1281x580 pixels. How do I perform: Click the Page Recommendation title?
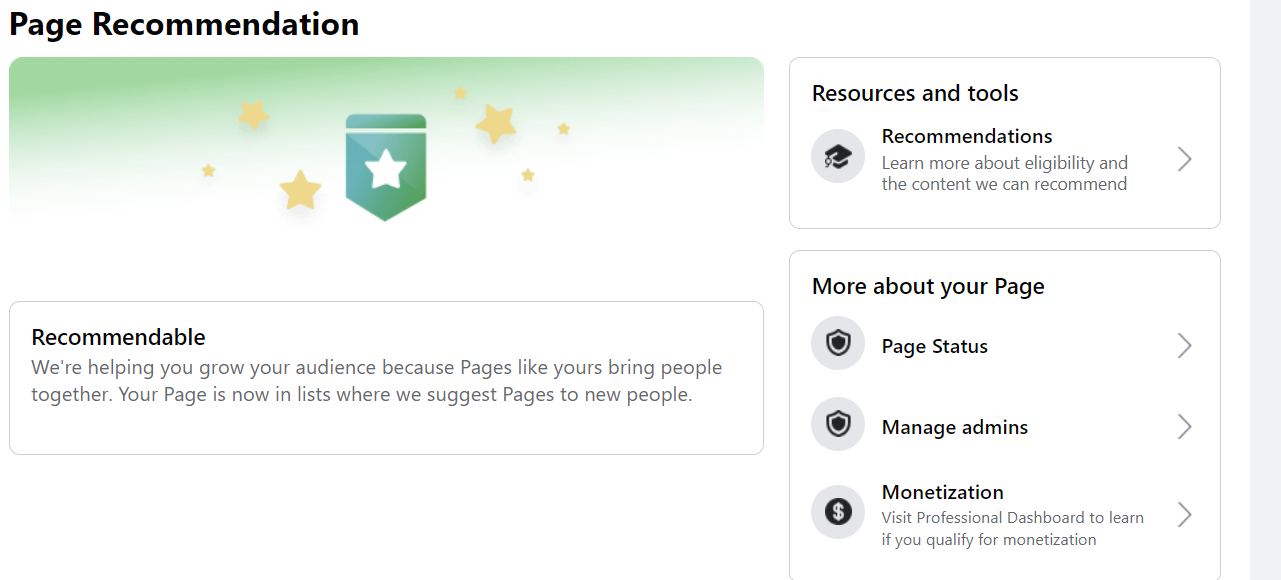coord(184,24)
